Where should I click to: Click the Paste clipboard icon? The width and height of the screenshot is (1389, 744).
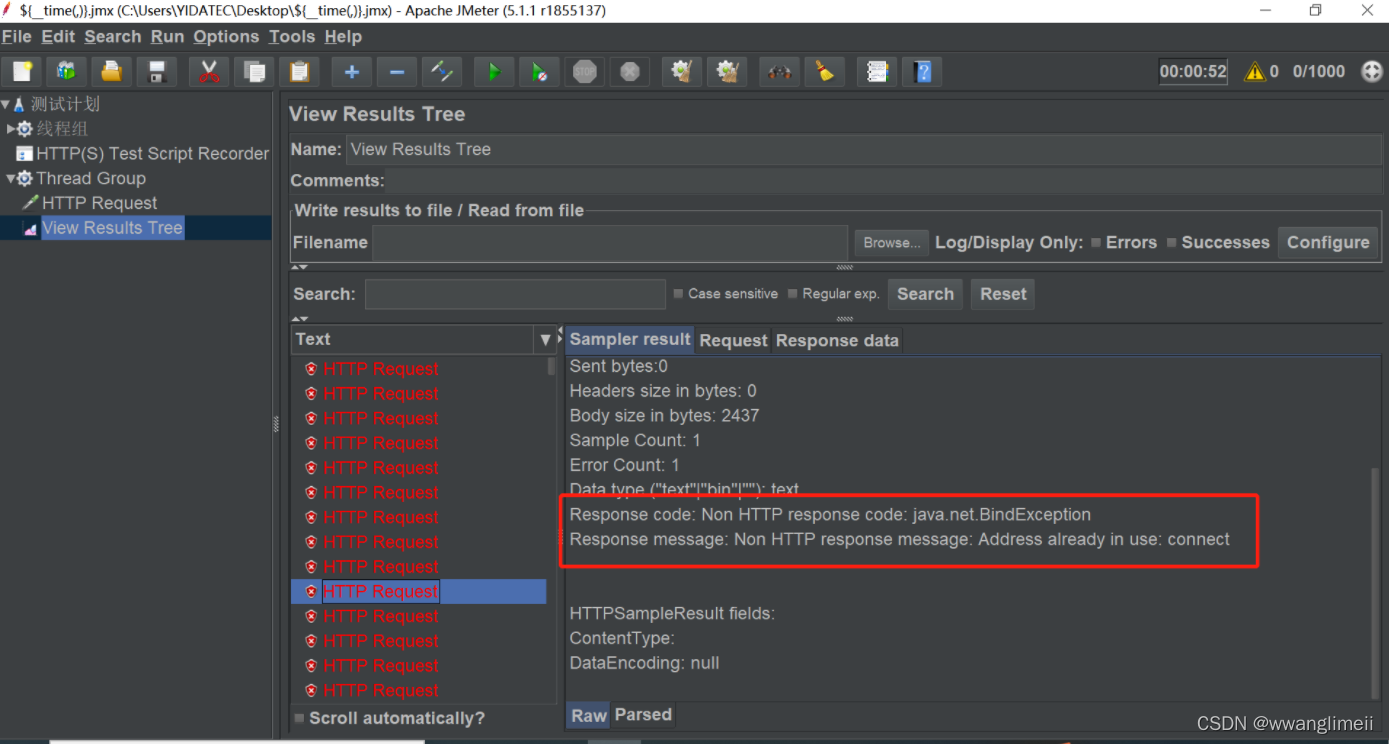[x=299, y=71]
